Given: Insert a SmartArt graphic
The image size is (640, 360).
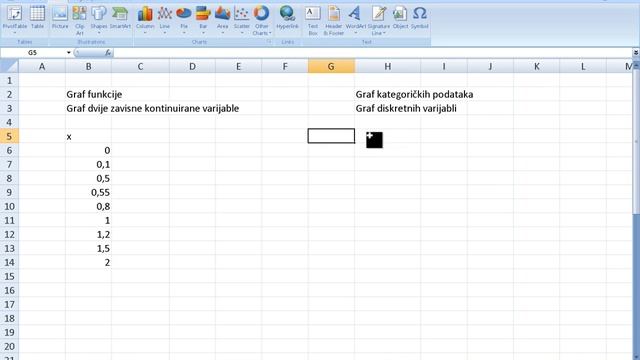Looking at the screenshot, I should 120,18.
